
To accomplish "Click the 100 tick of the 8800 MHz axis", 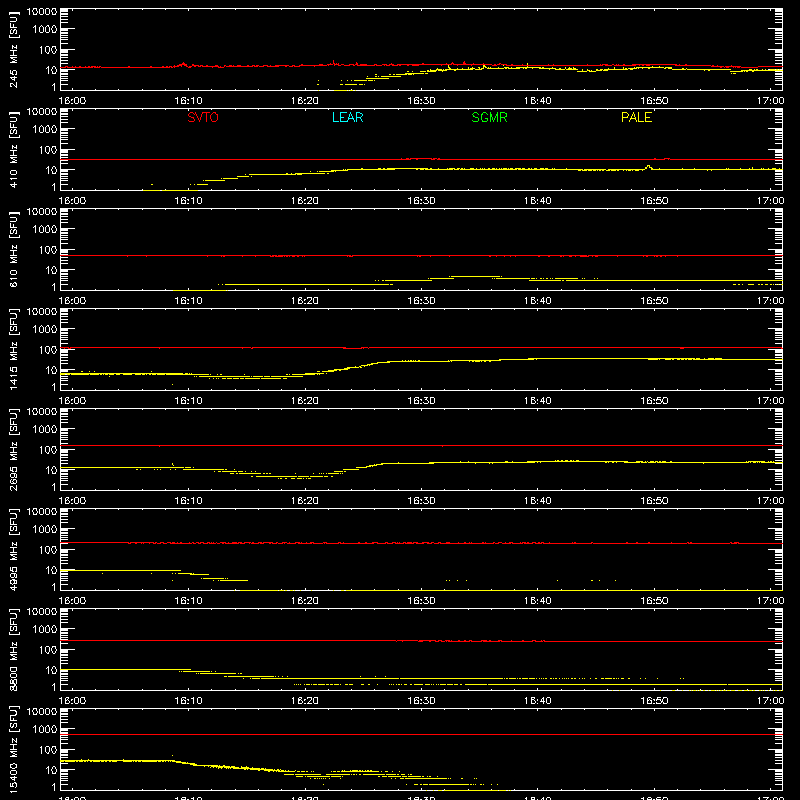I will pyautogui.click(x=48, y=650).
